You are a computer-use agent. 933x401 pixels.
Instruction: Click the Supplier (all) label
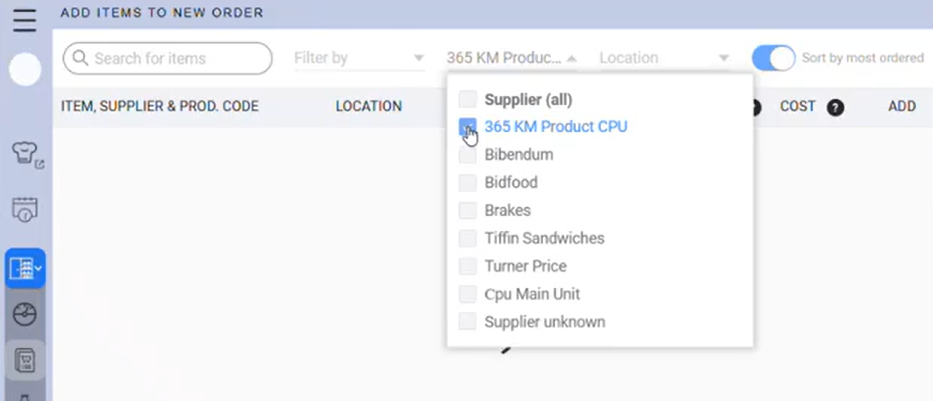528,99
